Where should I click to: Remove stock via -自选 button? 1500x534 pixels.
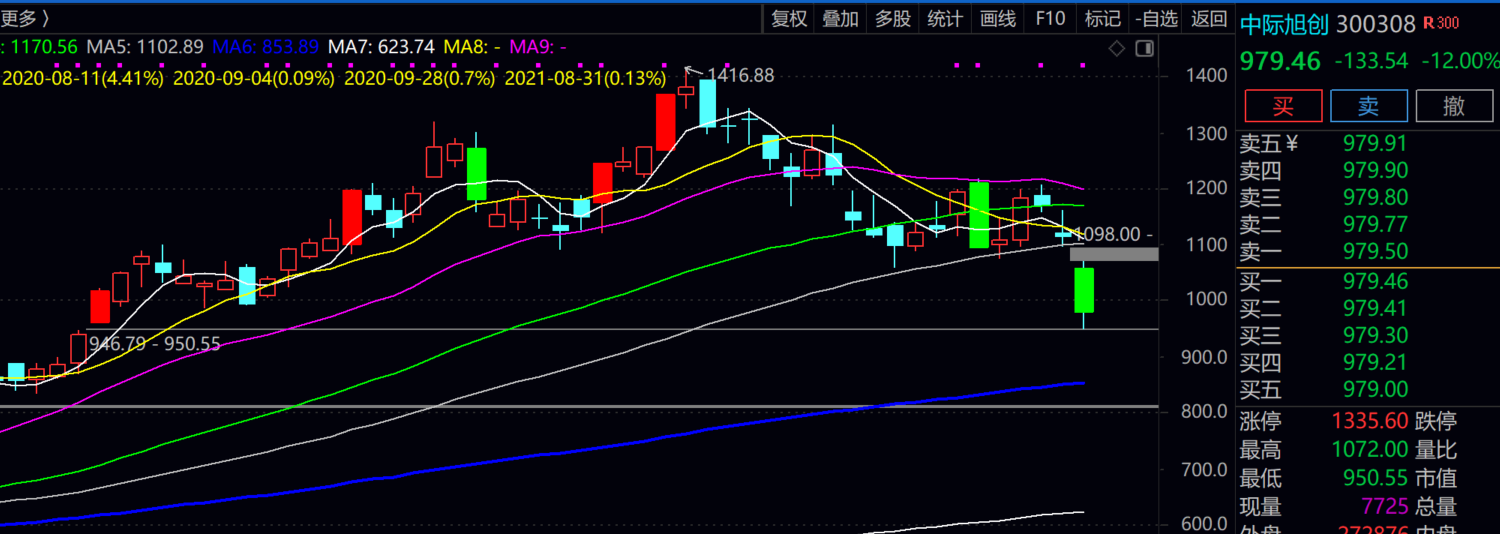point(1157,19)
